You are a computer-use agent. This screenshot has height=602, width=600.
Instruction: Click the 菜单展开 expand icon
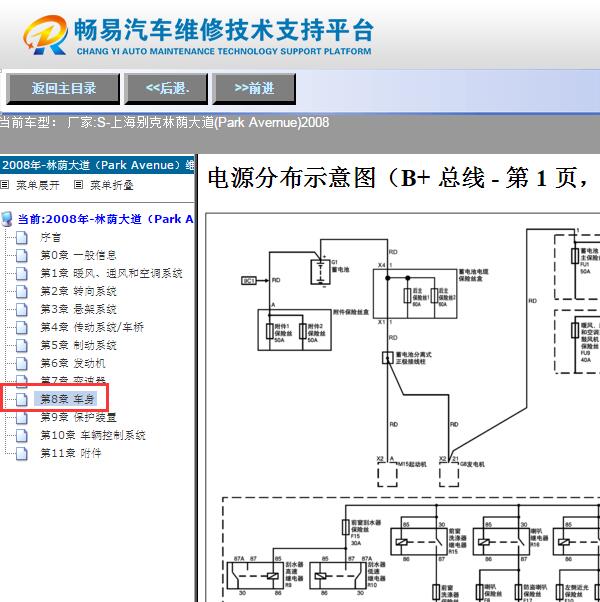(5, 185)
